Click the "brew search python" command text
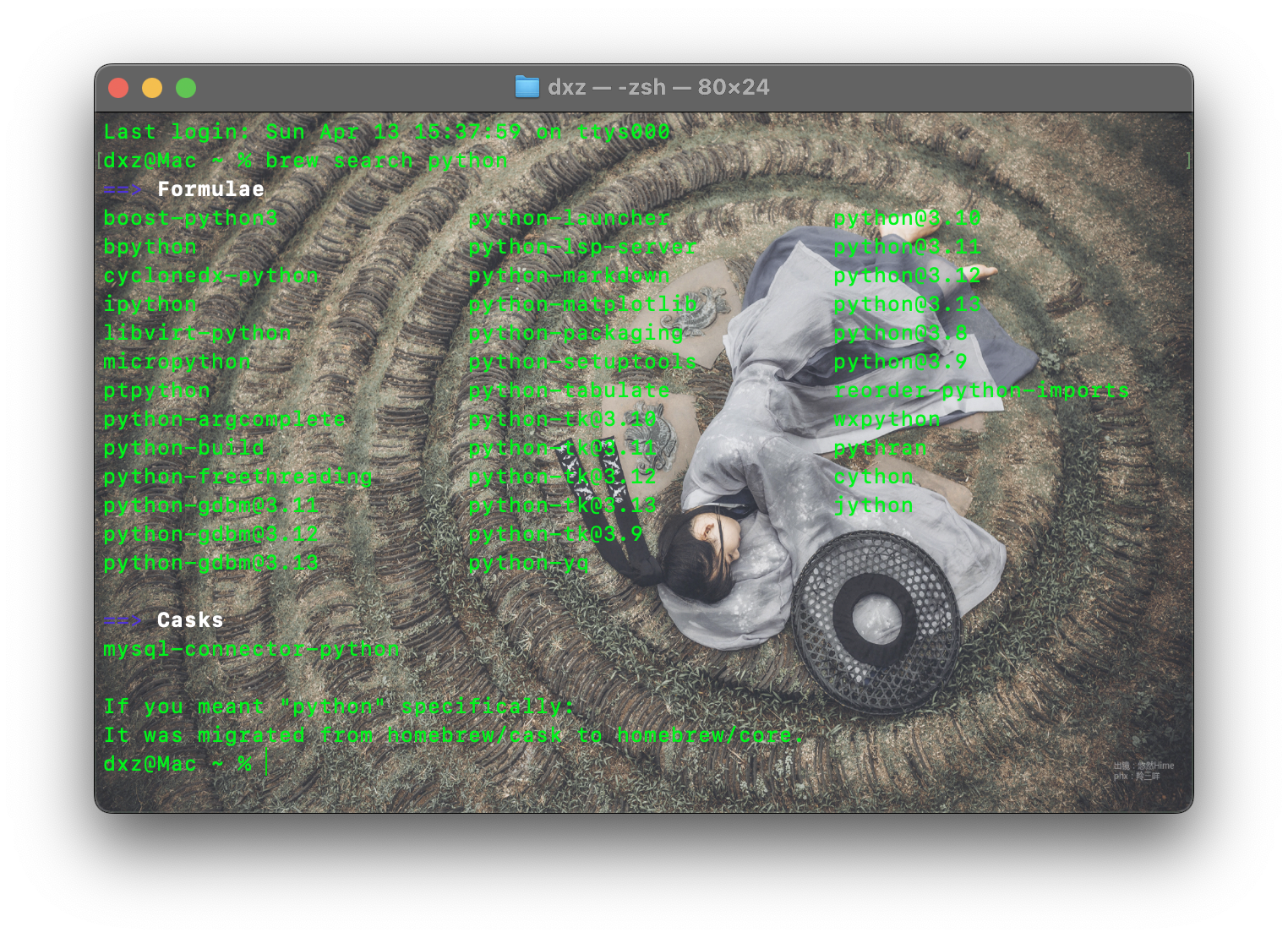Screen dimensions: 1288x938 click(x=386, y=161)
